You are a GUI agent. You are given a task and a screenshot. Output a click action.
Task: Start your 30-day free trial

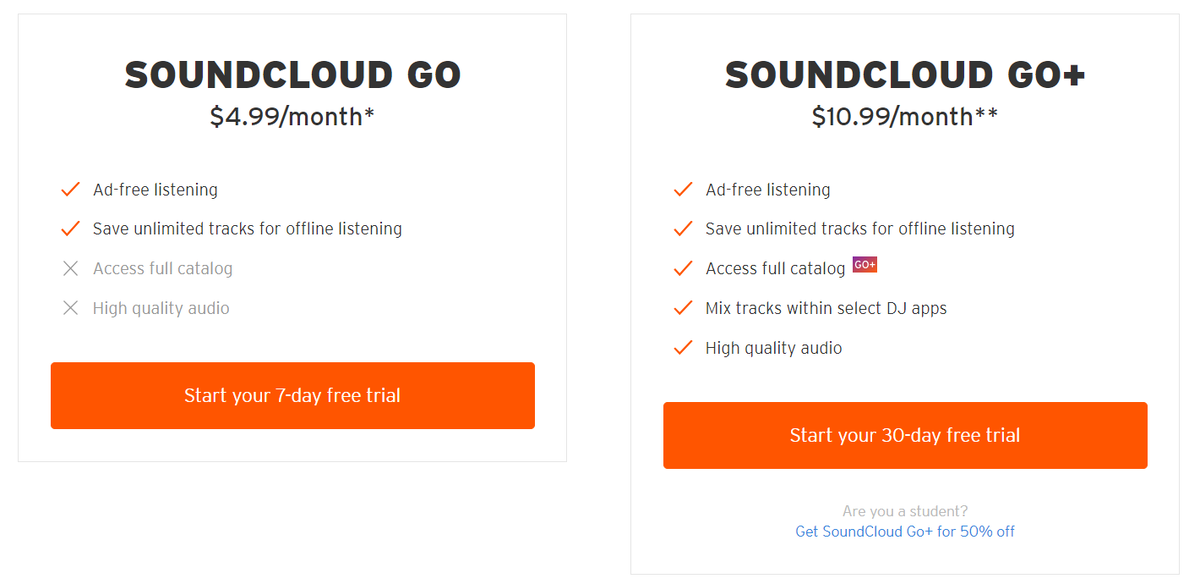tap(905, 435)
